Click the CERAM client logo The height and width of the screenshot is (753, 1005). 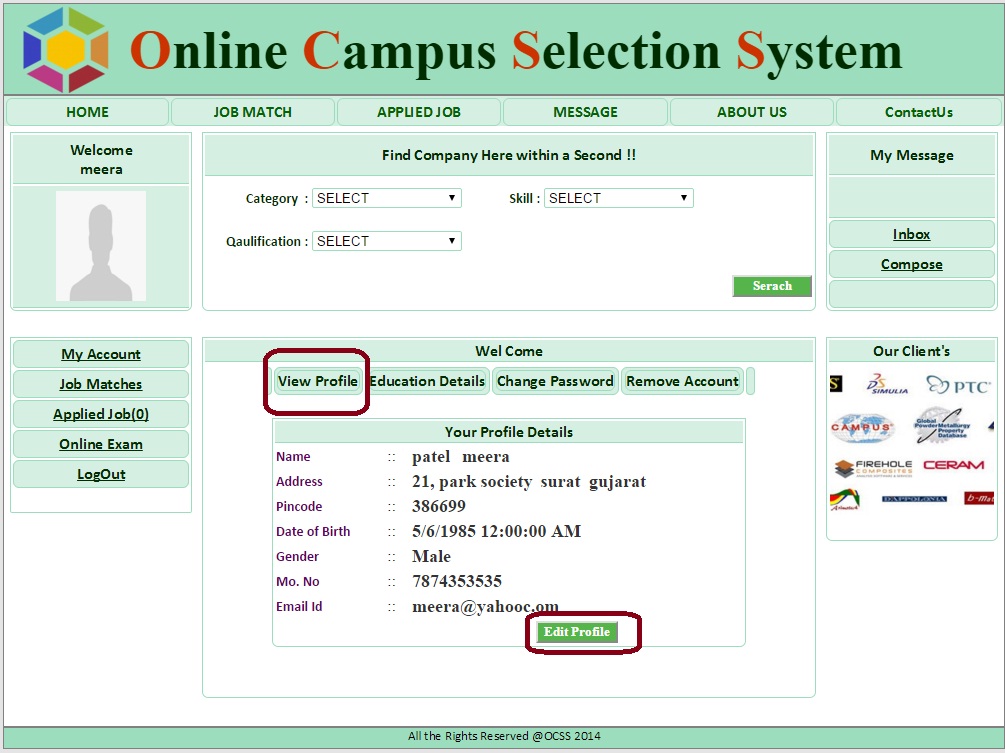[x=953, y=466]
